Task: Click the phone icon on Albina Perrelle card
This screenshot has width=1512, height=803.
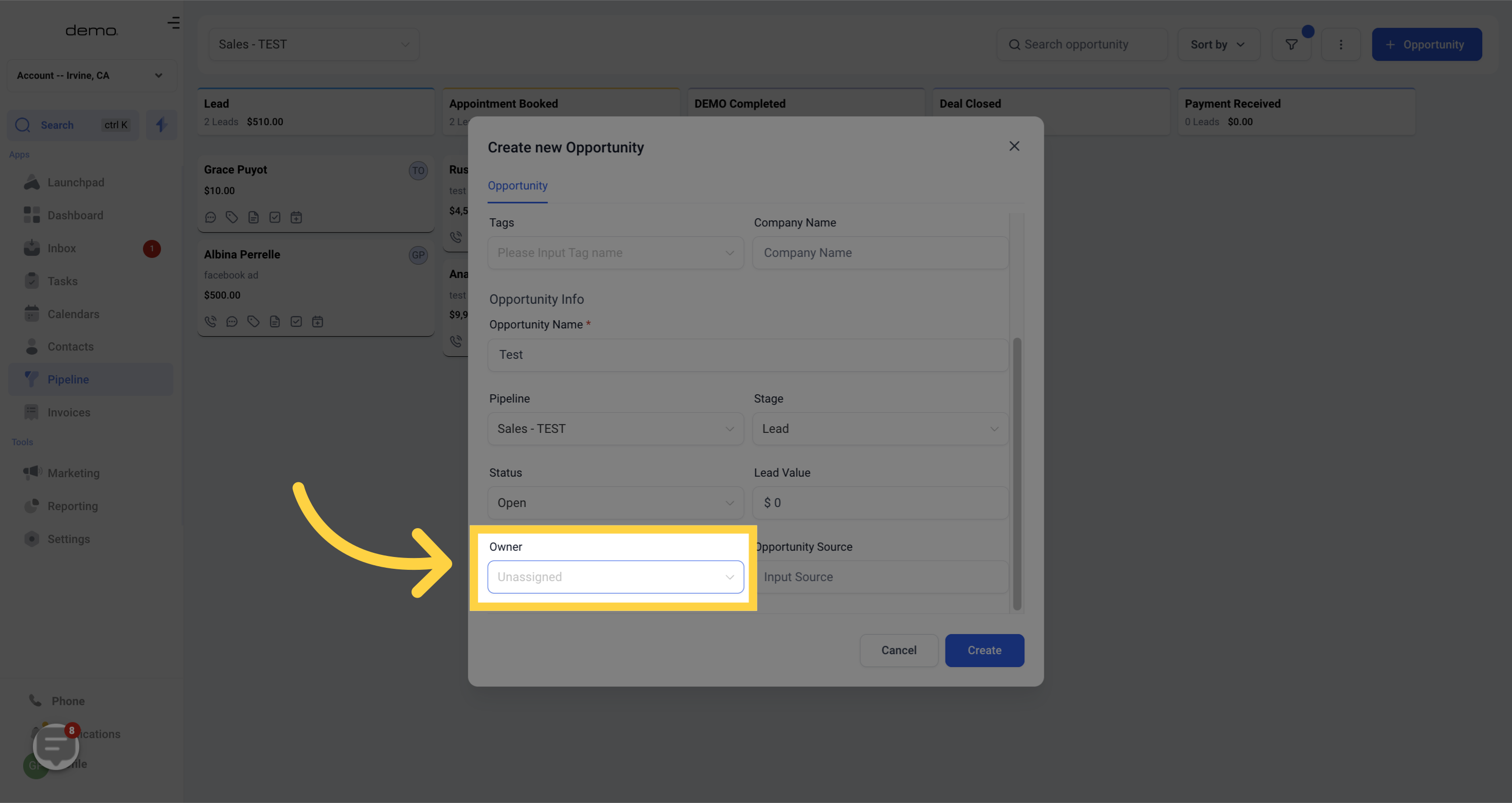Action: pyautogui.click(x=210, y=321)
